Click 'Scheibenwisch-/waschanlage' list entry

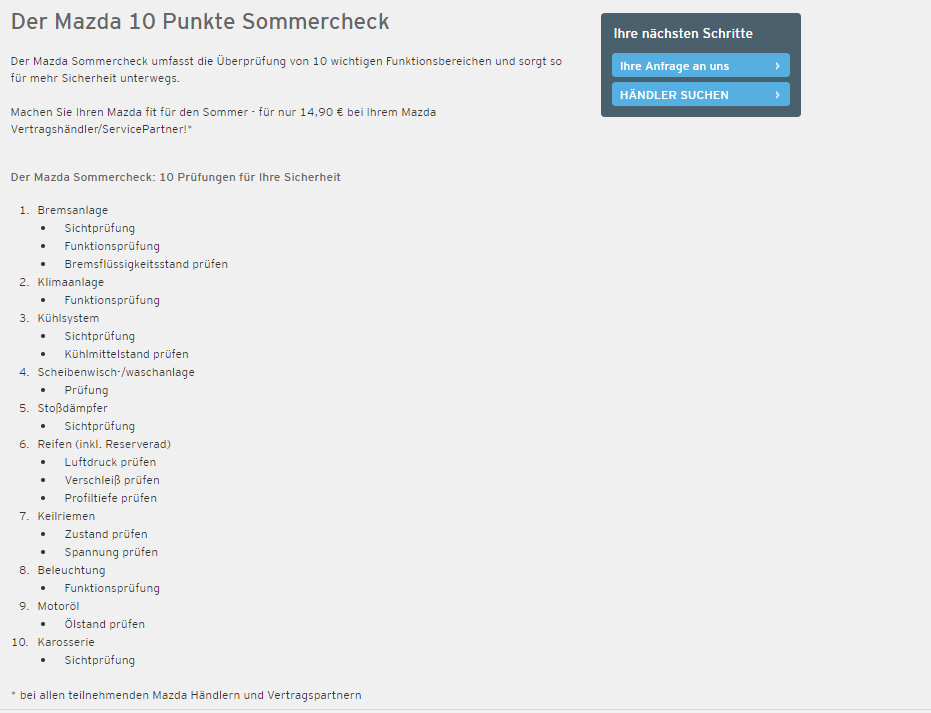[x=116, y=372]
